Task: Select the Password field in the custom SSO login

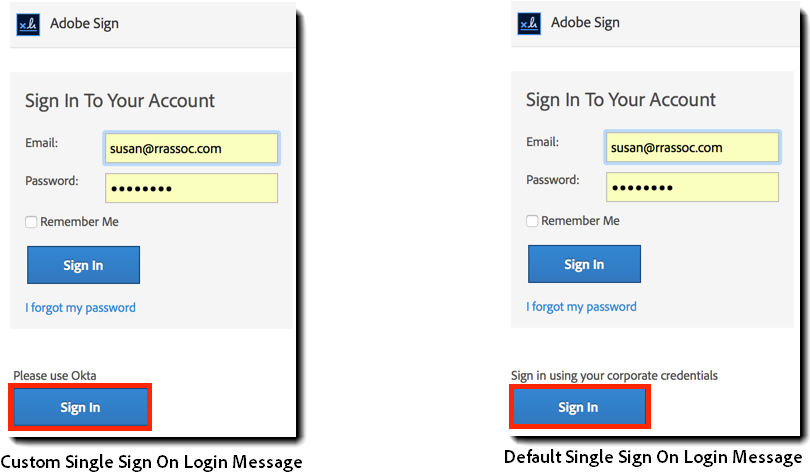Action: pyautogui.click(x=191, y=188)
